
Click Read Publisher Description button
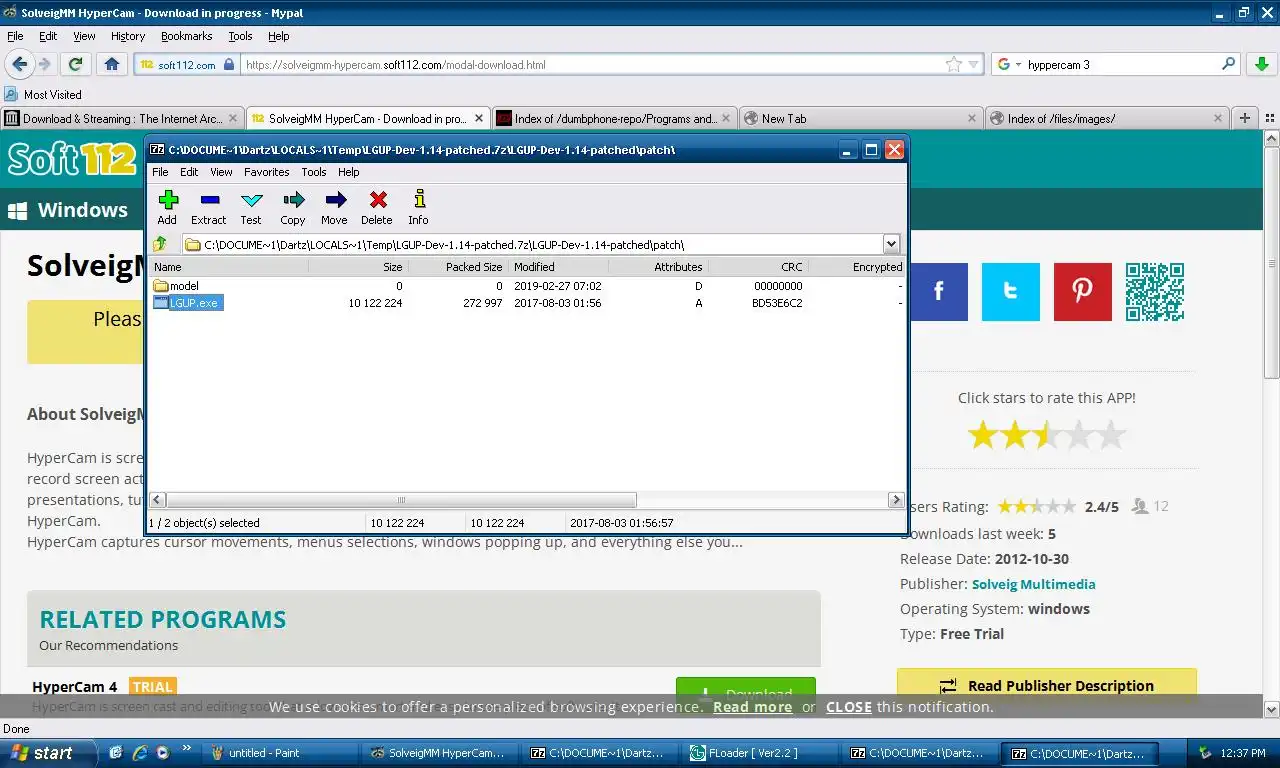(x=1047, y=686)
